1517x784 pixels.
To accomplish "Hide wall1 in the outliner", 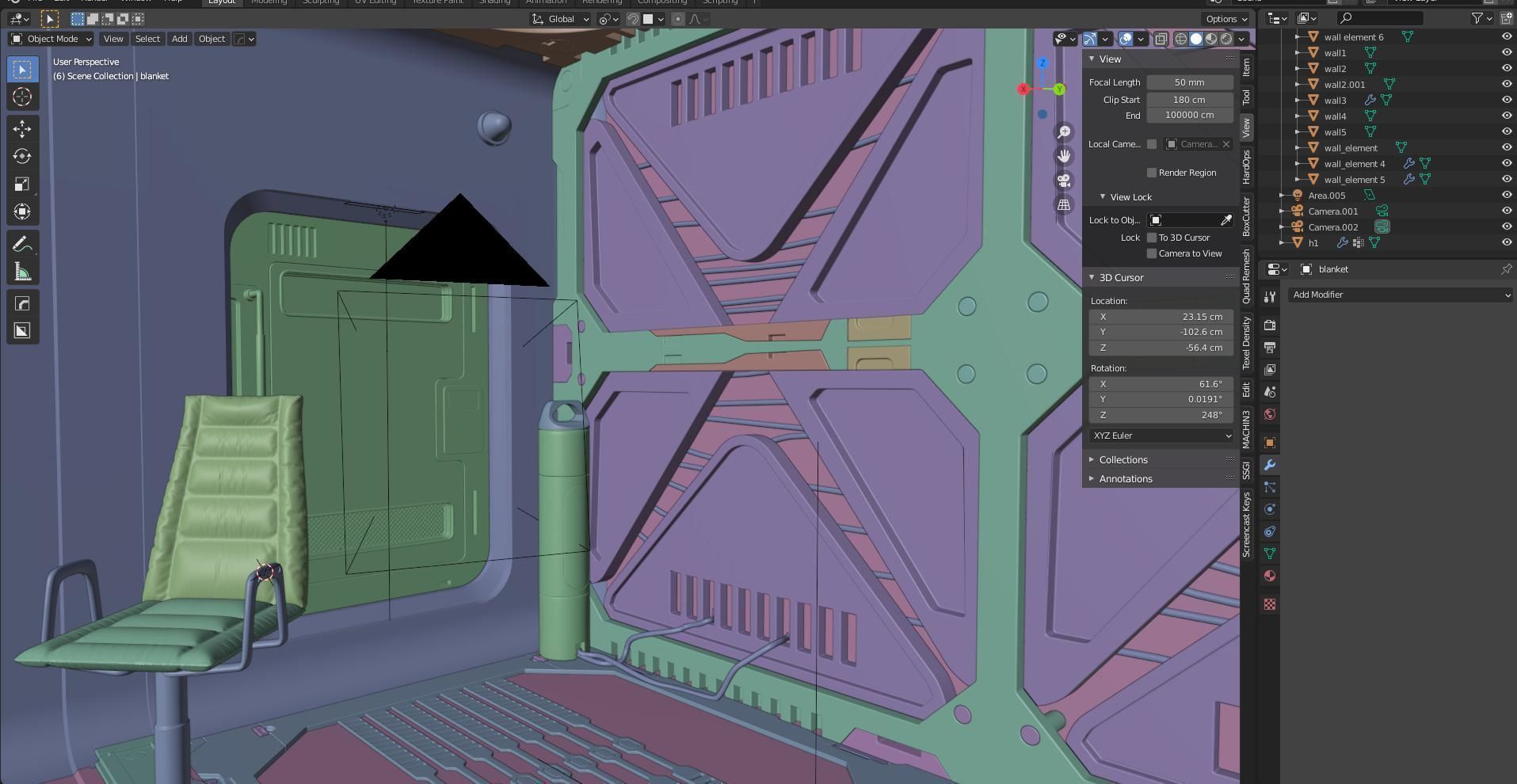I will [x=1507, y=53].
